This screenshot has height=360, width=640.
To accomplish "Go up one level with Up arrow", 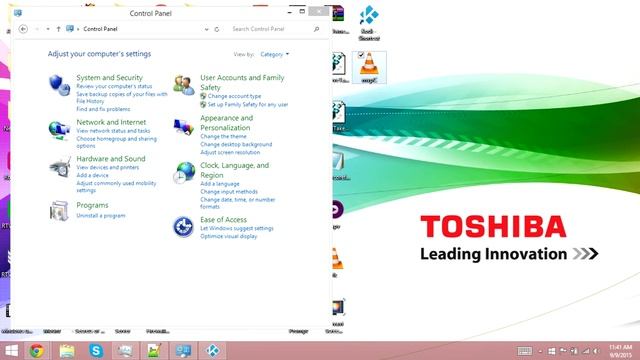I will coord(58,29).
